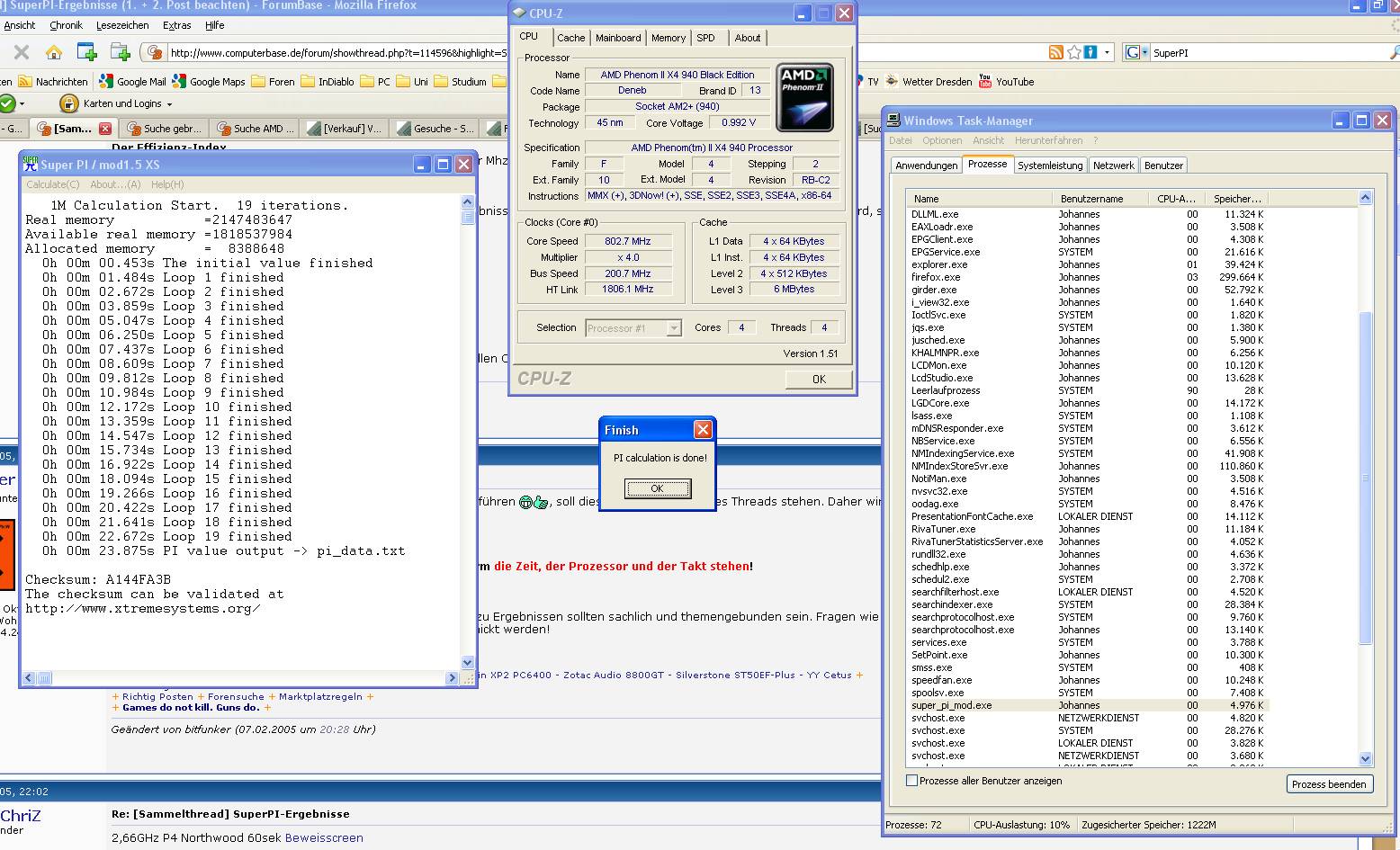Click the new folder-tab icon with green plus
The height and width of the screenshot is (850, 1400).
120,51
